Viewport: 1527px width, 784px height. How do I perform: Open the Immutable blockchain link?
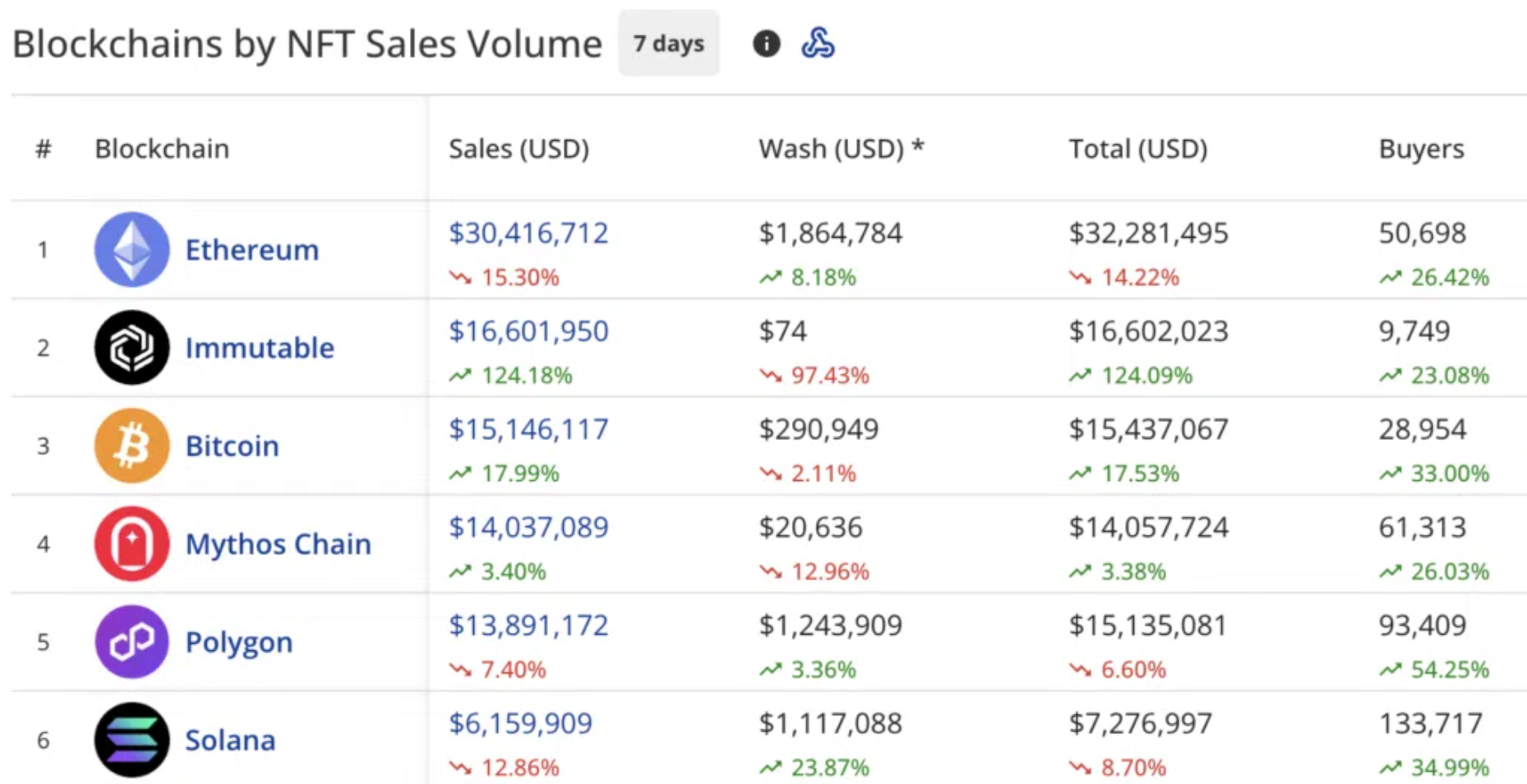click(x=260, y=348)
